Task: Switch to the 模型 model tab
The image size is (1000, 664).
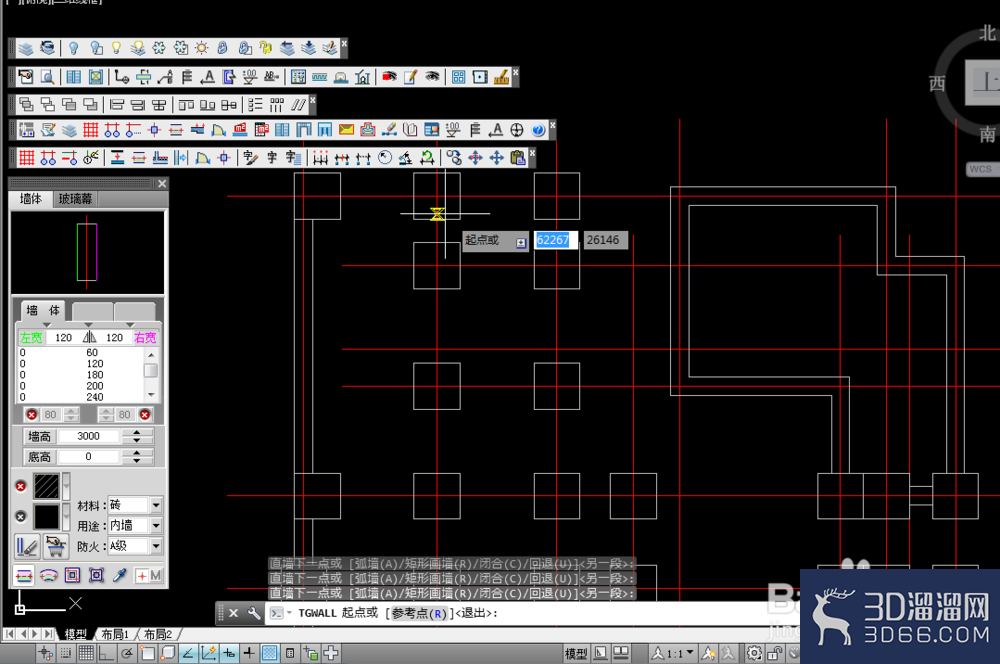Action: (75, 634)
